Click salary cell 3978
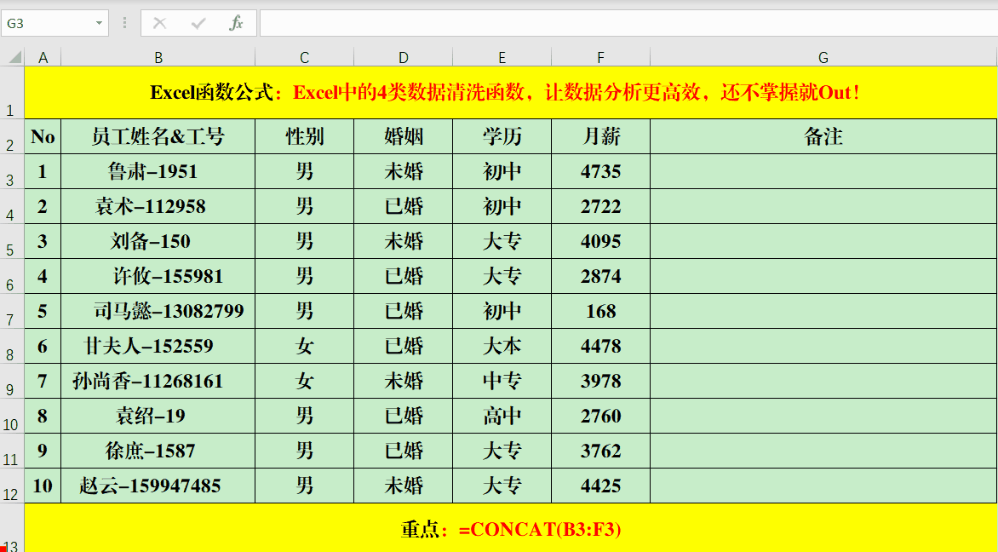Image resolution: width=998 pixels, height=552 pixels. click(x=601, y=381)
